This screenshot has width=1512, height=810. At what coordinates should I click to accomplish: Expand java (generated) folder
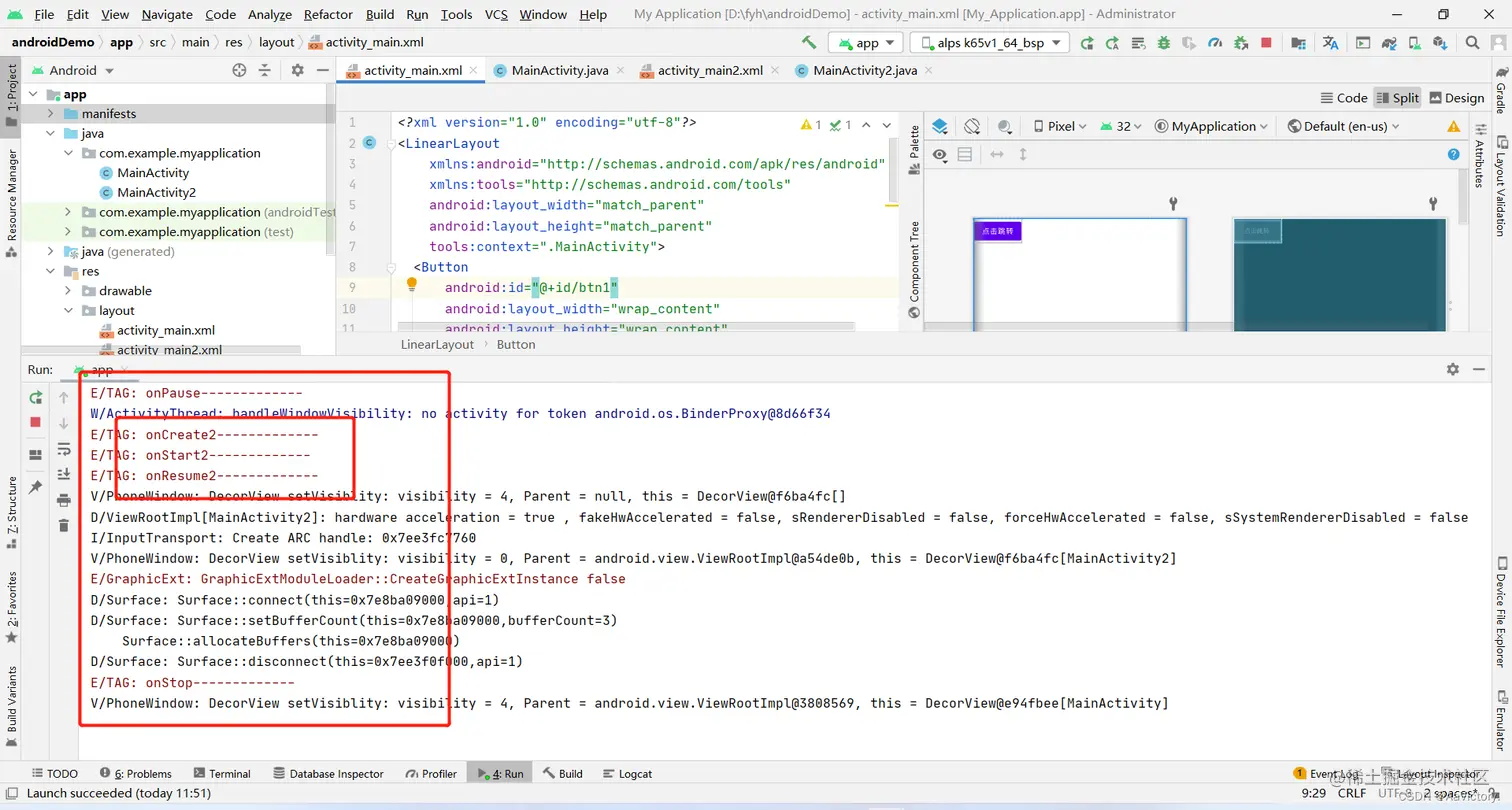[50, 252]
